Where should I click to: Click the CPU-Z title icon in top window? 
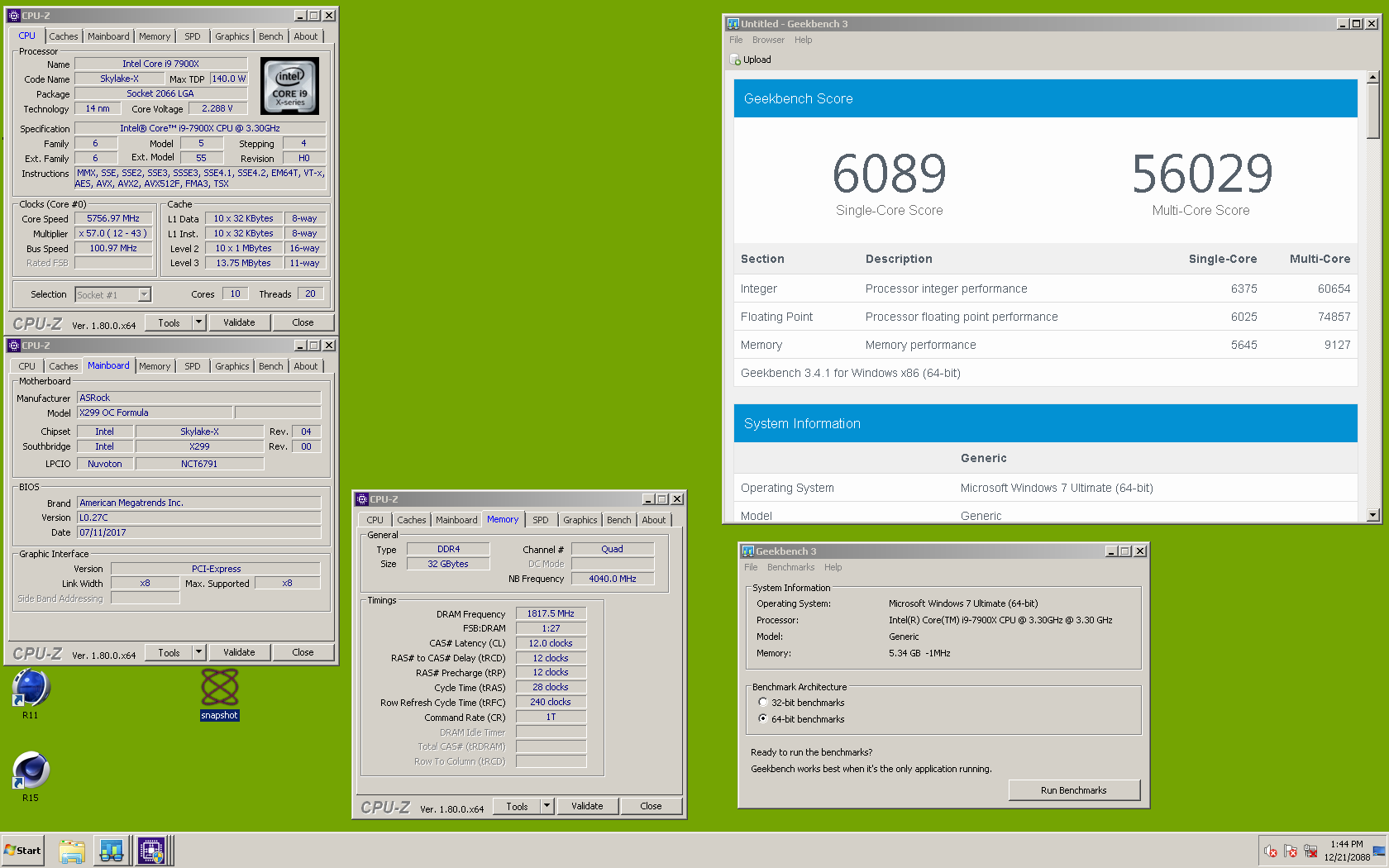pyautogui.click(x=14, y=16)
